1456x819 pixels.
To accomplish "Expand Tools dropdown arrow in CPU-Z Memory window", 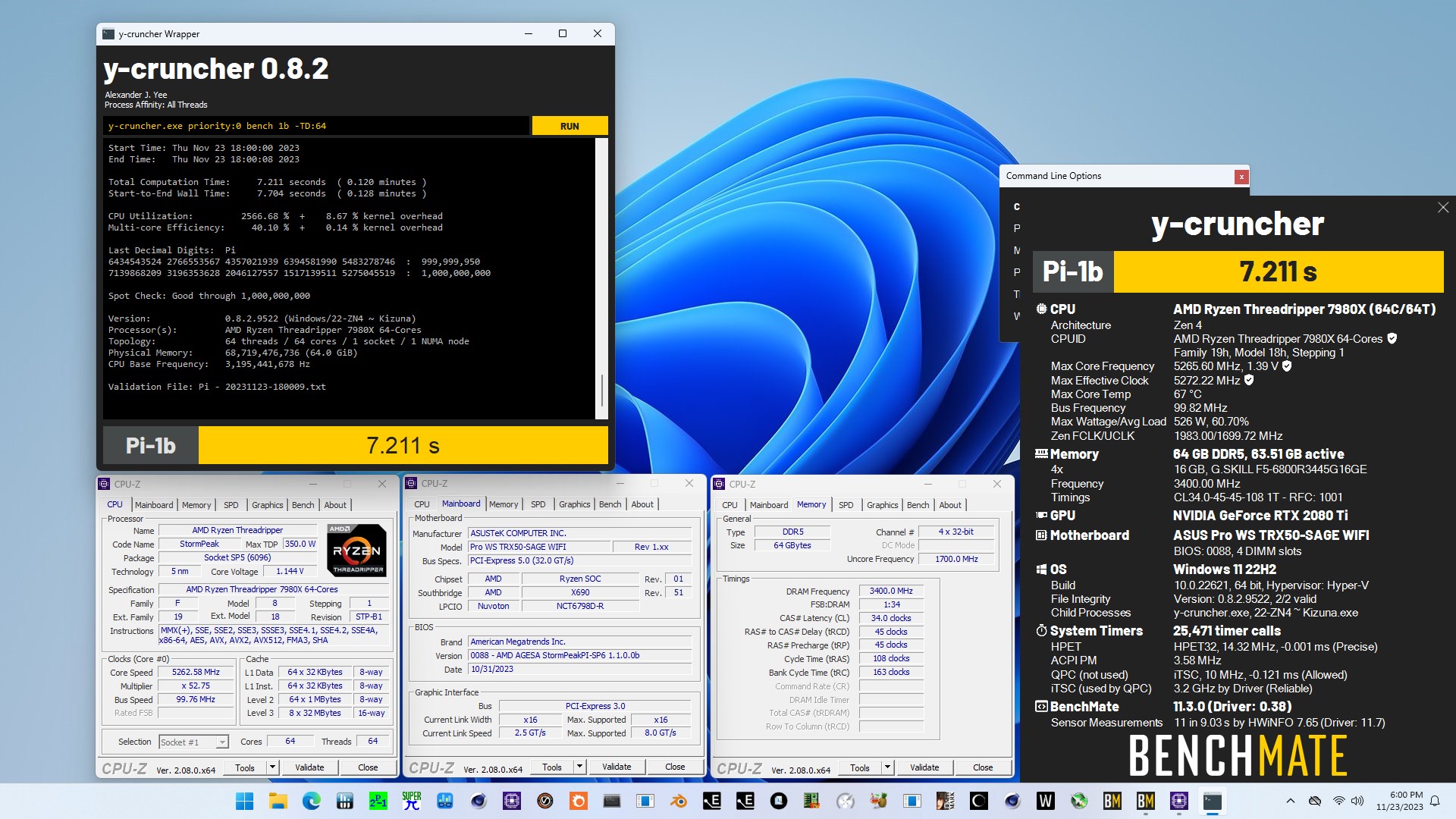I will [x=887, y=767].
